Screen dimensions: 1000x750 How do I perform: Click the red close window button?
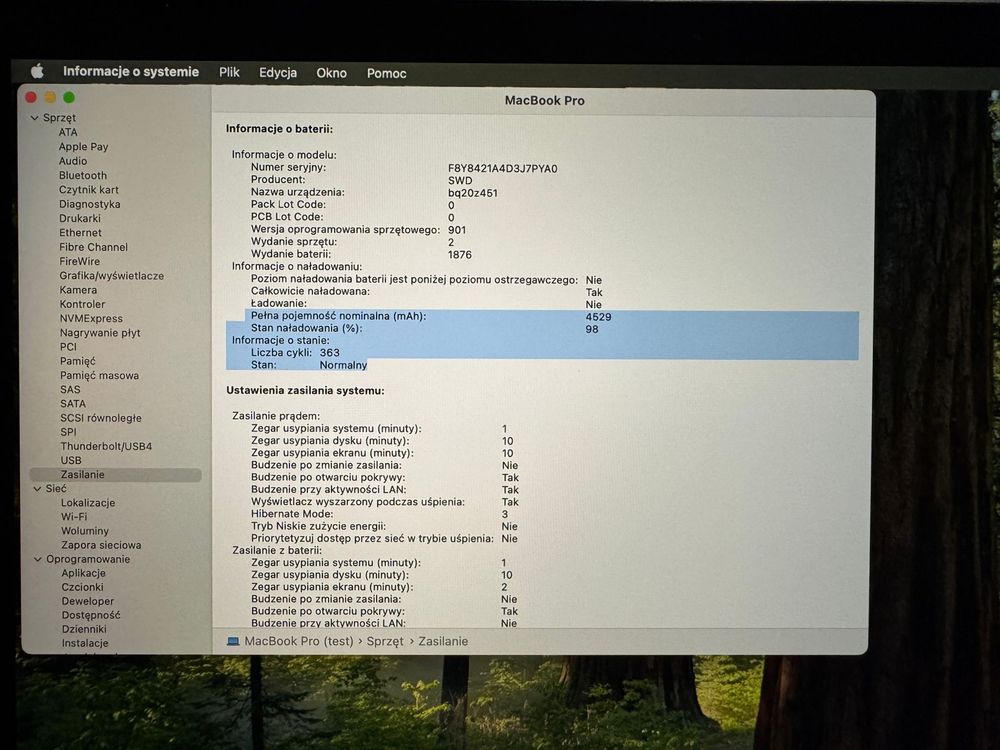(31, 97)
